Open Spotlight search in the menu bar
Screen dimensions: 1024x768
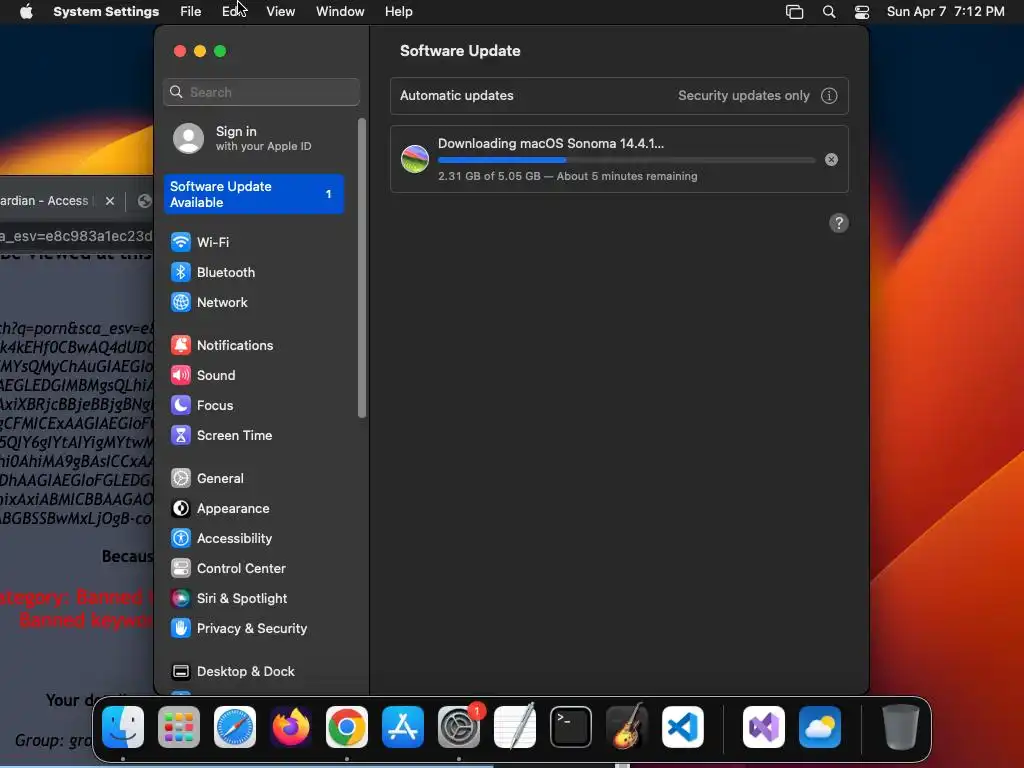pyautogui.click(x=829, y=12)
